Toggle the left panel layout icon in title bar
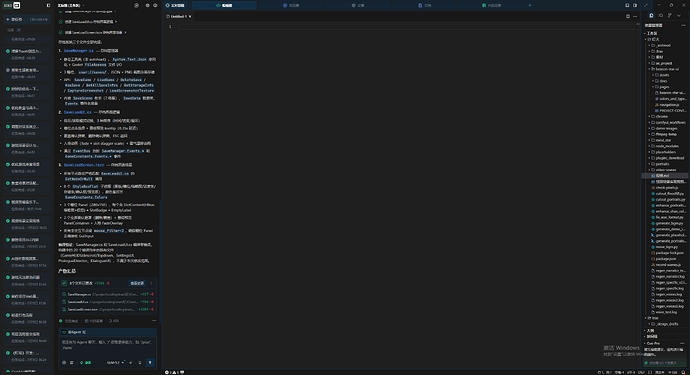This screenshot has width=690, height=375. click(627, 5)
